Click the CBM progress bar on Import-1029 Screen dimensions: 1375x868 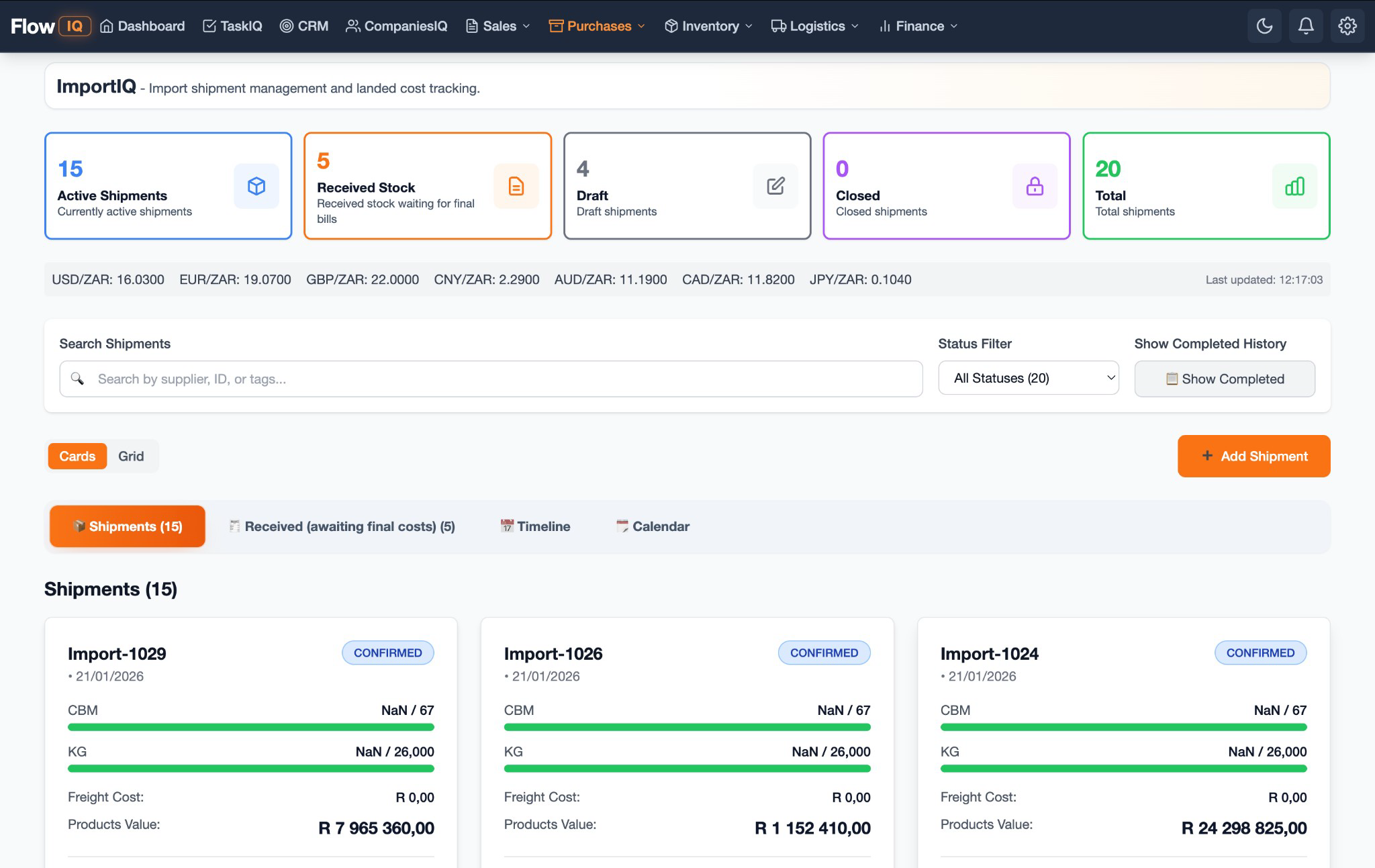click(x=250, y=726)
